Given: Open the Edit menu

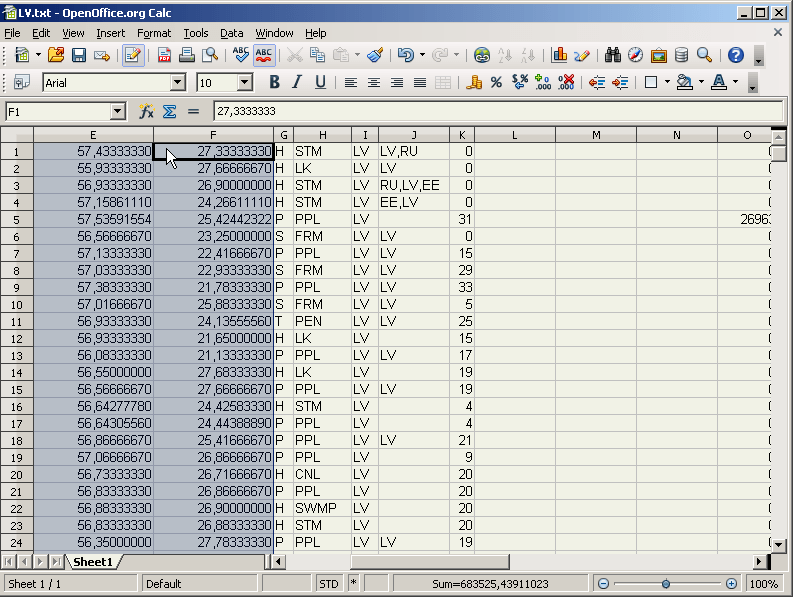Looking at the screenshot, I should (41, 33).
